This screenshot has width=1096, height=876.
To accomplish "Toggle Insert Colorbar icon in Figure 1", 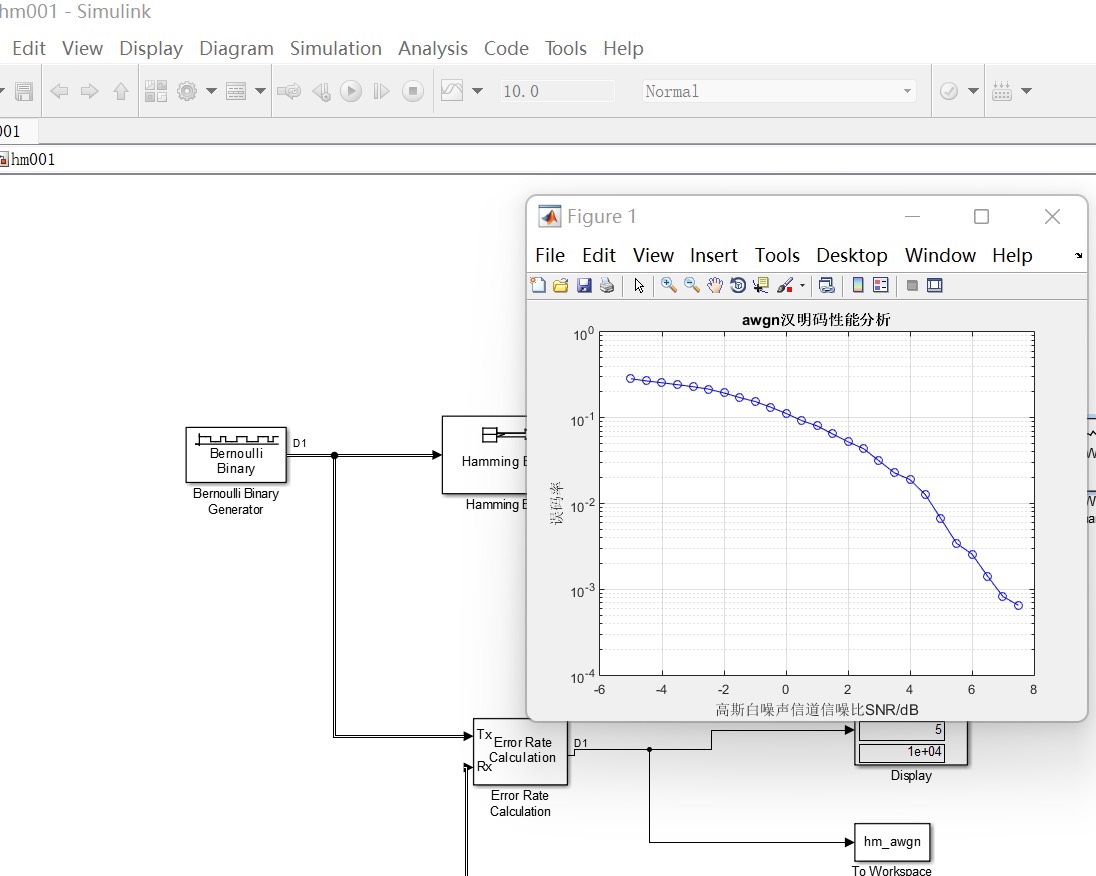I will click(x=858, y=285).
